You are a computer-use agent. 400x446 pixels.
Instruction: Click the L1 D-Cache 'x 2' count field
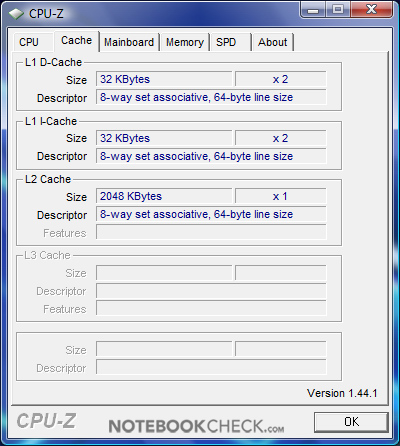click(x=280, y=79)
